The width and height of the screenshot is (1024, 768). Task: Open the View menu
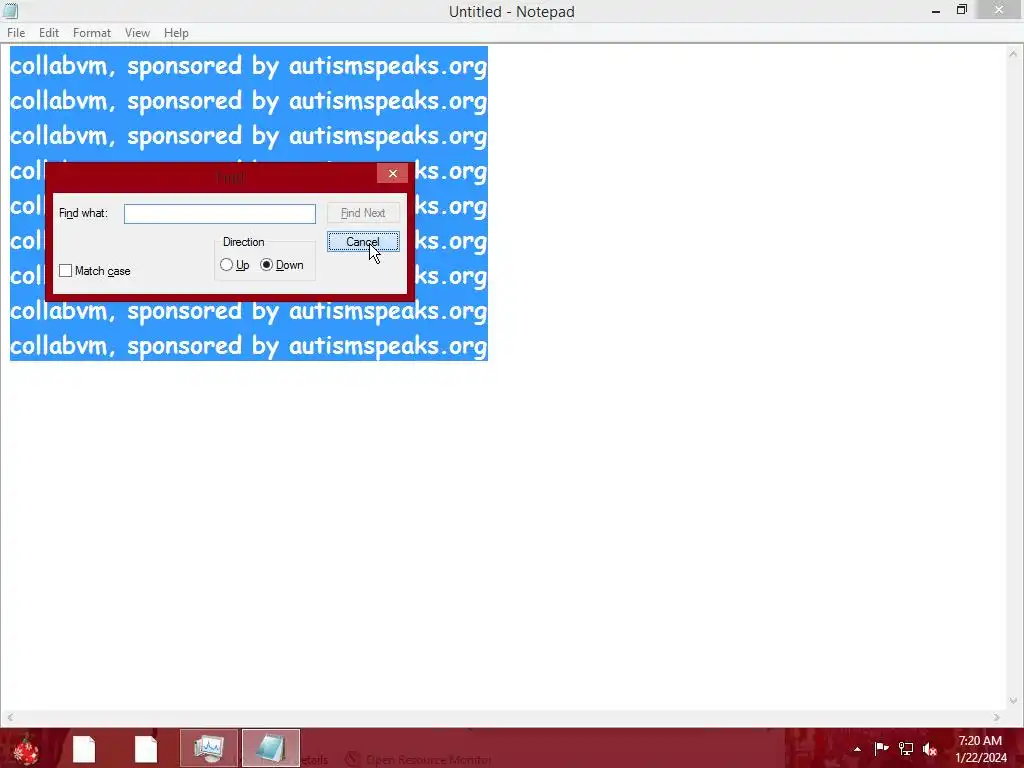pyautogui.click(x=137, y=33)
